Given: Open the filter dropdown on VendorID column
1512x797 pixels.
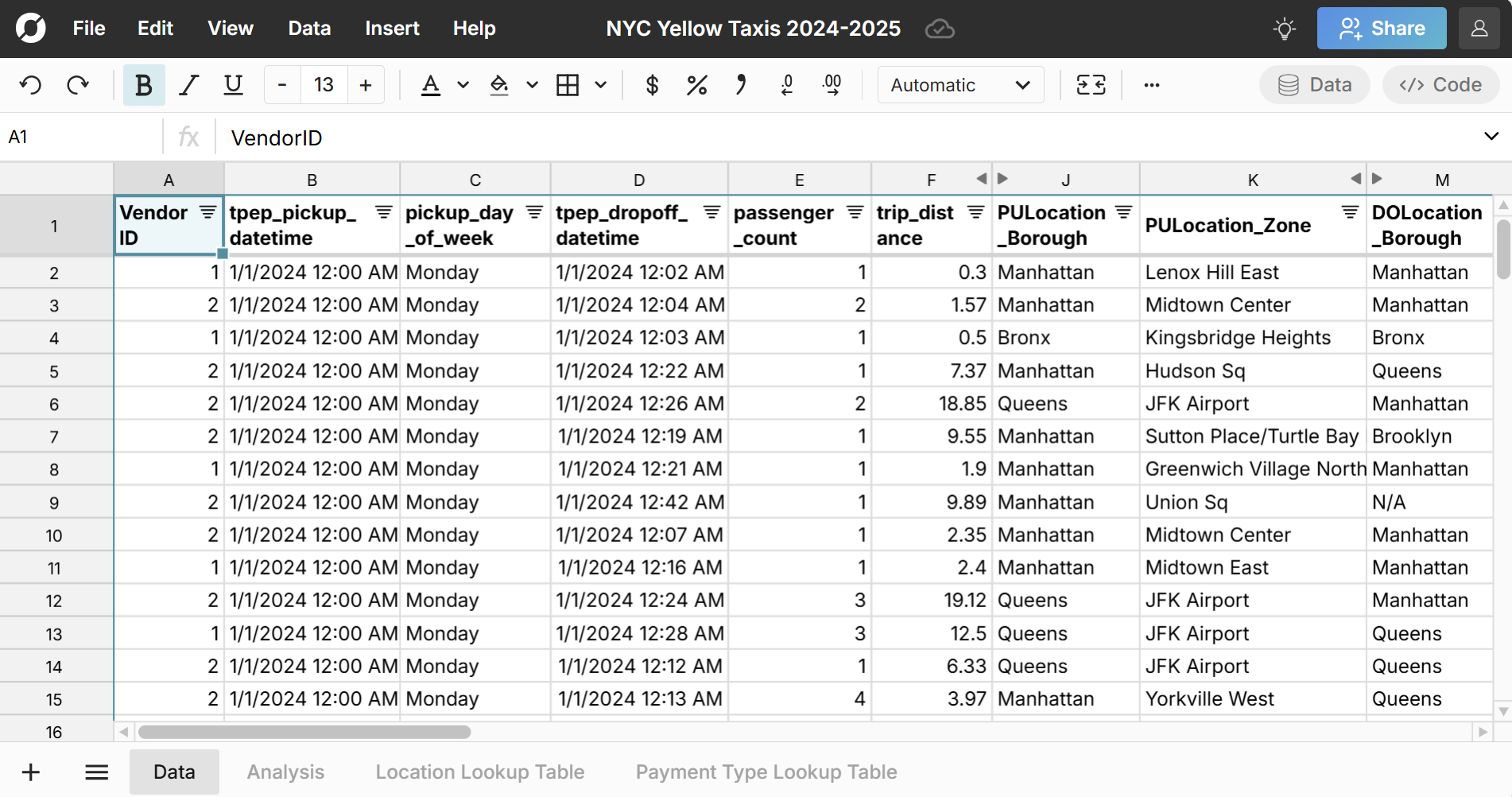Looking at the screenshot, I should [x=208, y=212].
